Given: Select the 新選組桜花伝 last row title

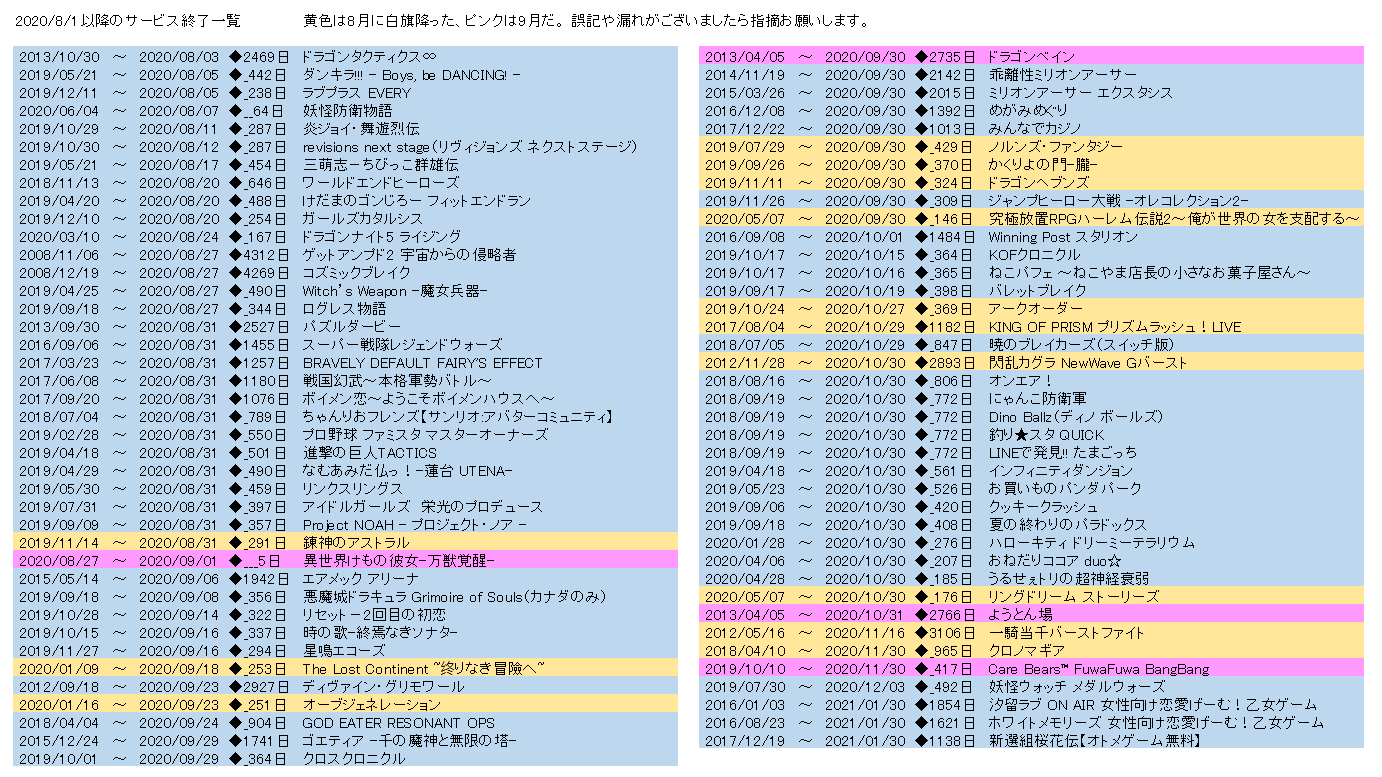Looking at the screenshot, I should click(x=1094, y=741).
